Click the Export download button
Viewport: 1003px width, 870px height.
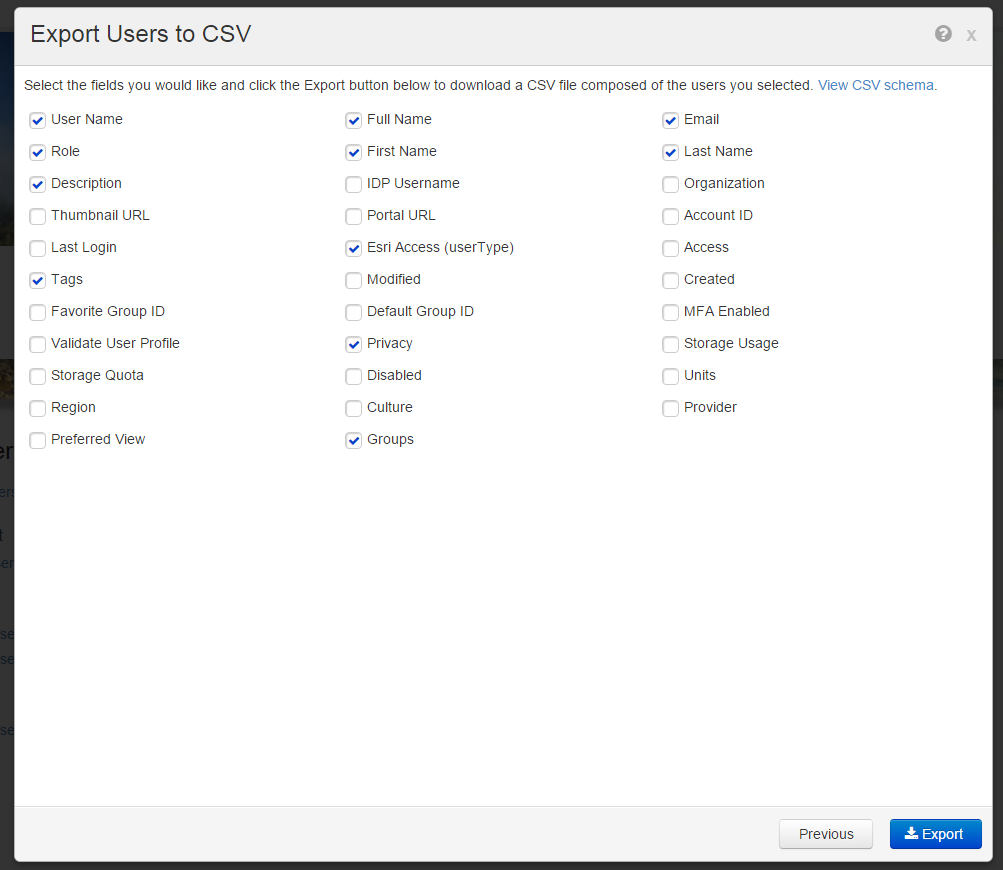pos(935,834)
